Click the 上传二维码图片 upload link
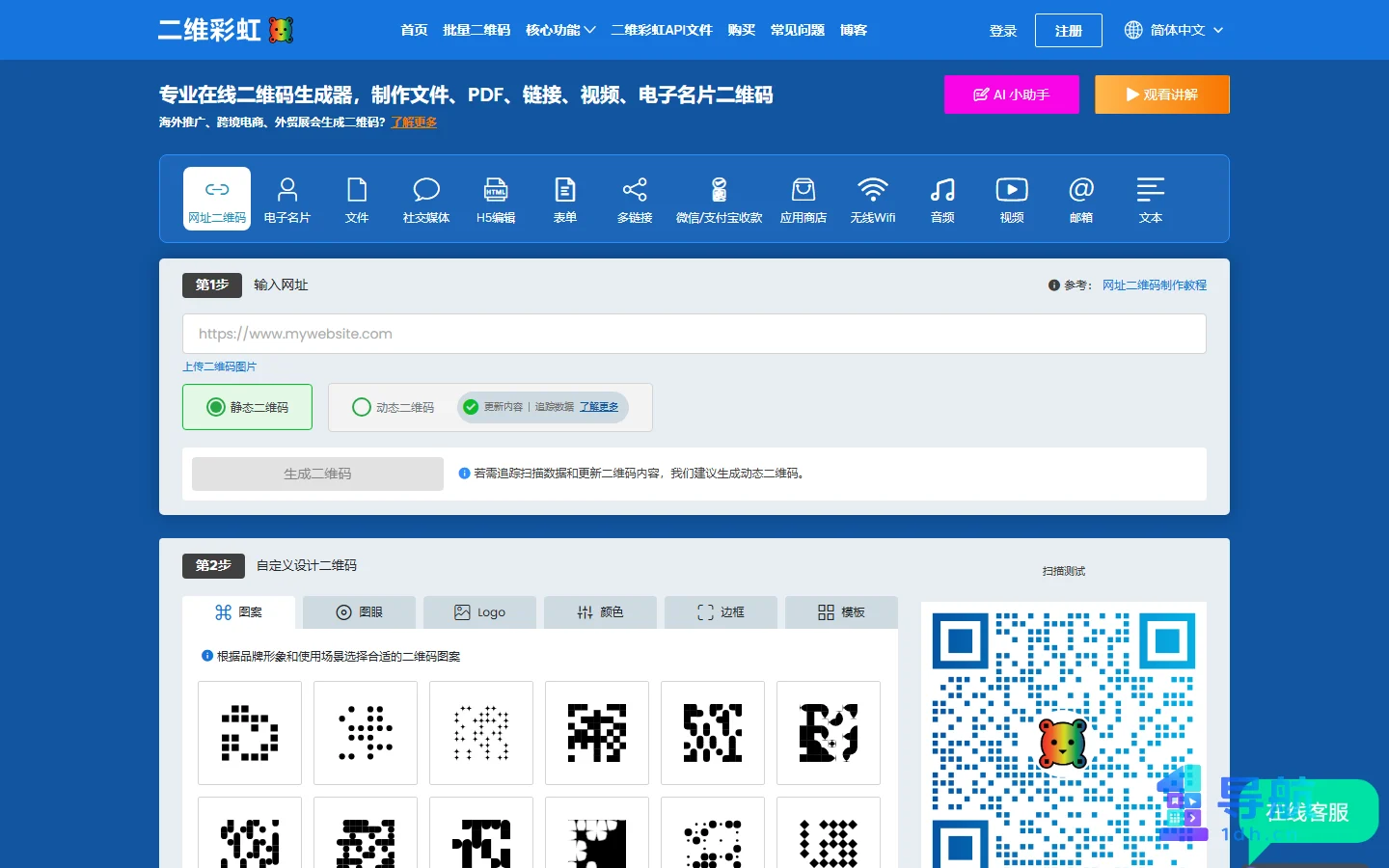Viewport: 1389px width, 868px height. pos(219,366)
